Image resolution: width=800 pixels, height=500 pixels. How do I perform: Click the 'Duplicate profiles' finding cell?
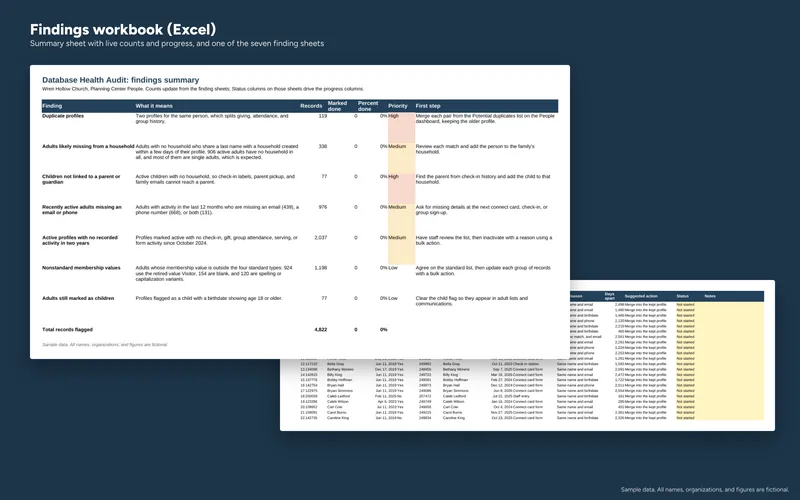tap(63, 116)
